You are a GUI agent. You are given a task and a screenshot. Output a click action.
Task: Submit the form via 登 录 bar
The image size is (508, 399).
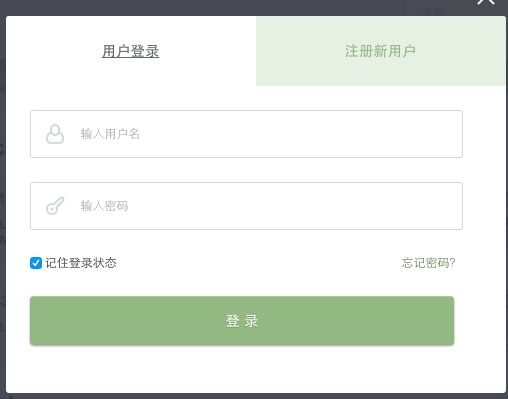coord(242,321)
